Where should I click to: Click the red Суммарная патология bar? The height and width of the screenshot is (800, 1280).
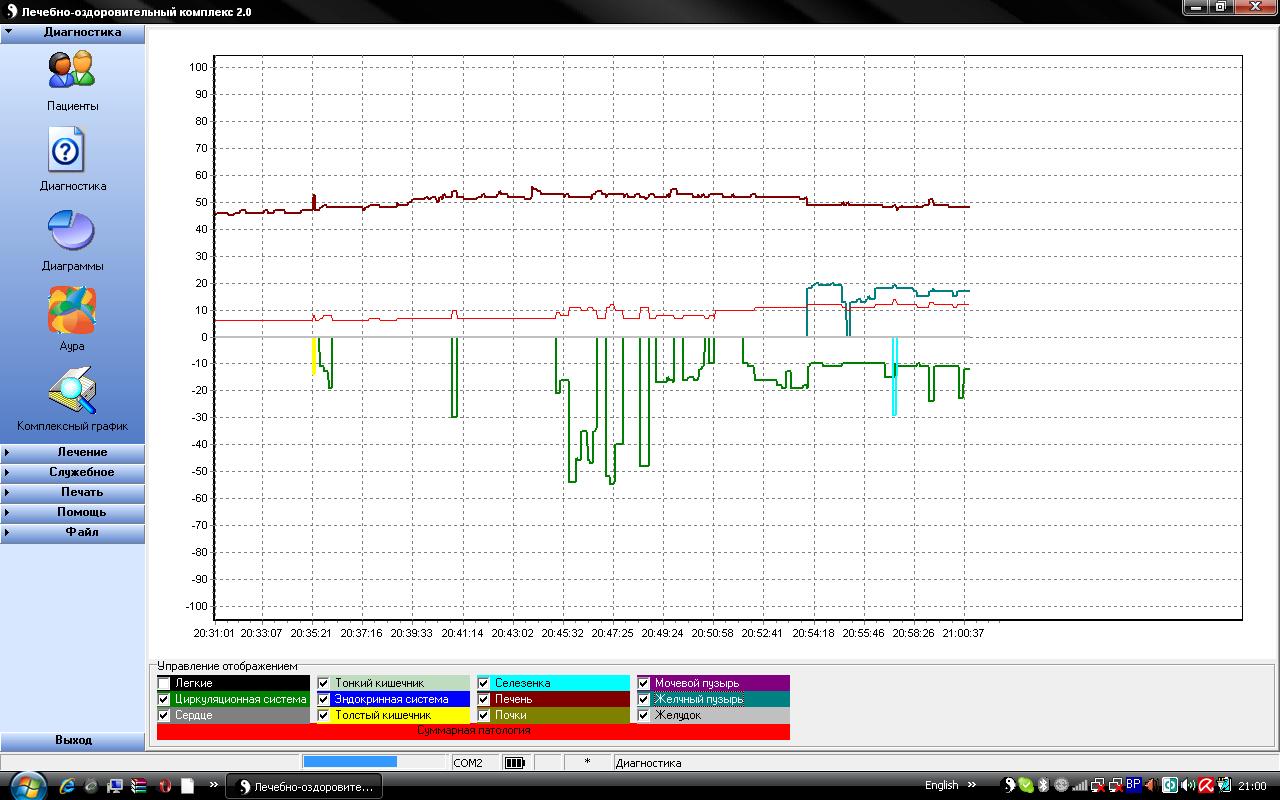point(473,732)
